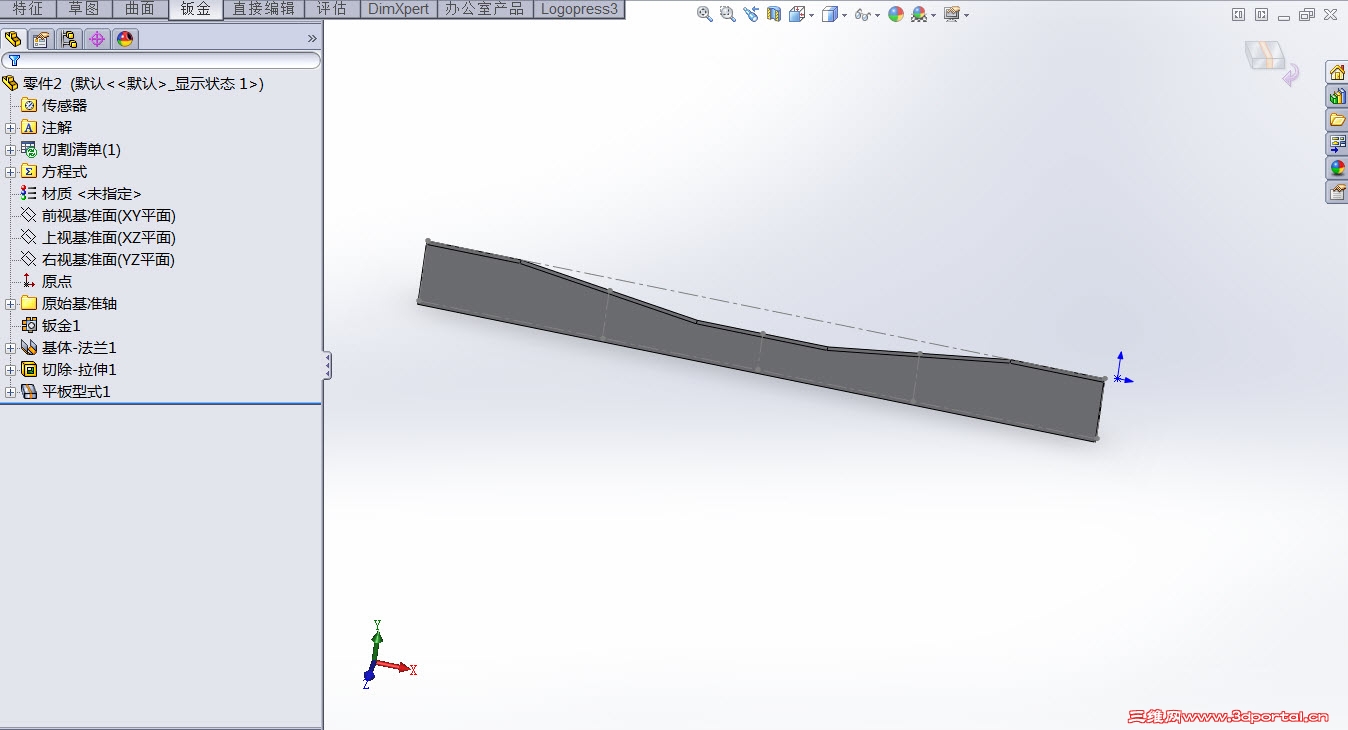The height and width of the screenshot is (730, 1348).
Task: Open Appearances task pane icon
Action: (x=1337, y=168)
